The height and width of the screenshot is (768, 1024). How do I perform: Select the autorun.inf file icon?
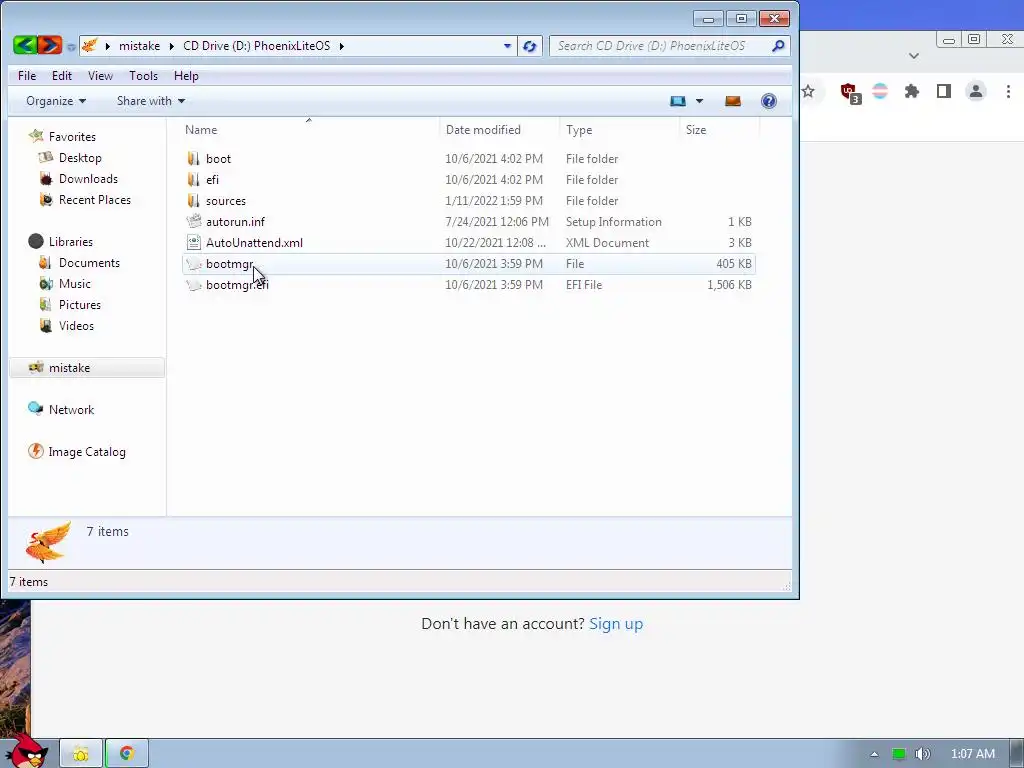click(193, 221)
